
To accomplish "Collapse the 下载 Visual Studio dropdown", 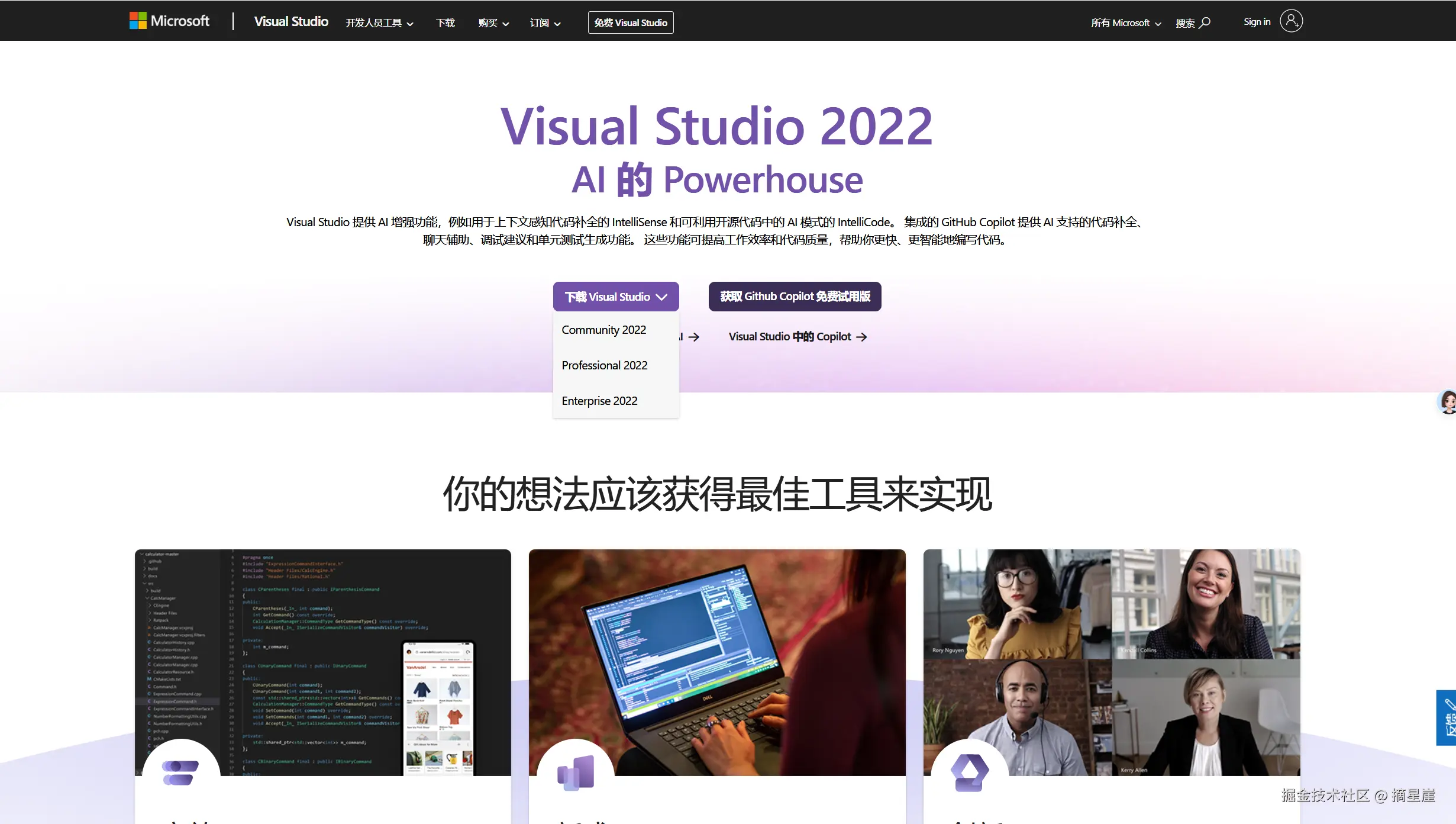I will (x=615, y=297).
